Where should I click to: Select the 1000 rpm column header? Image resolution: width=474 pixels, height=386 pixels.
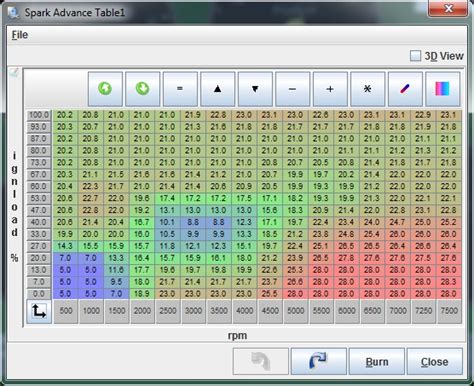[91, 311]
